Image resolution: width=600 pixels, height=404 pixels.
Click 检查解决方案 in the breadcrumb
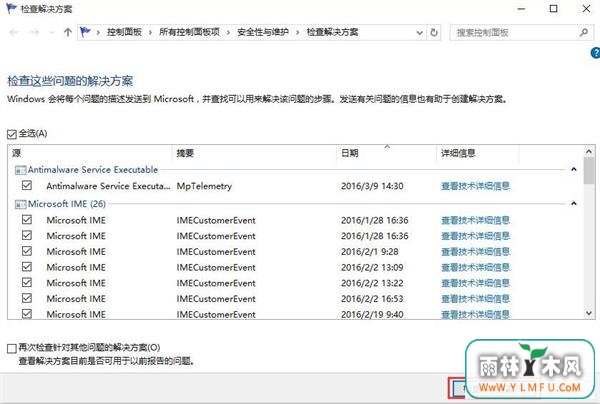pos(332,32)
